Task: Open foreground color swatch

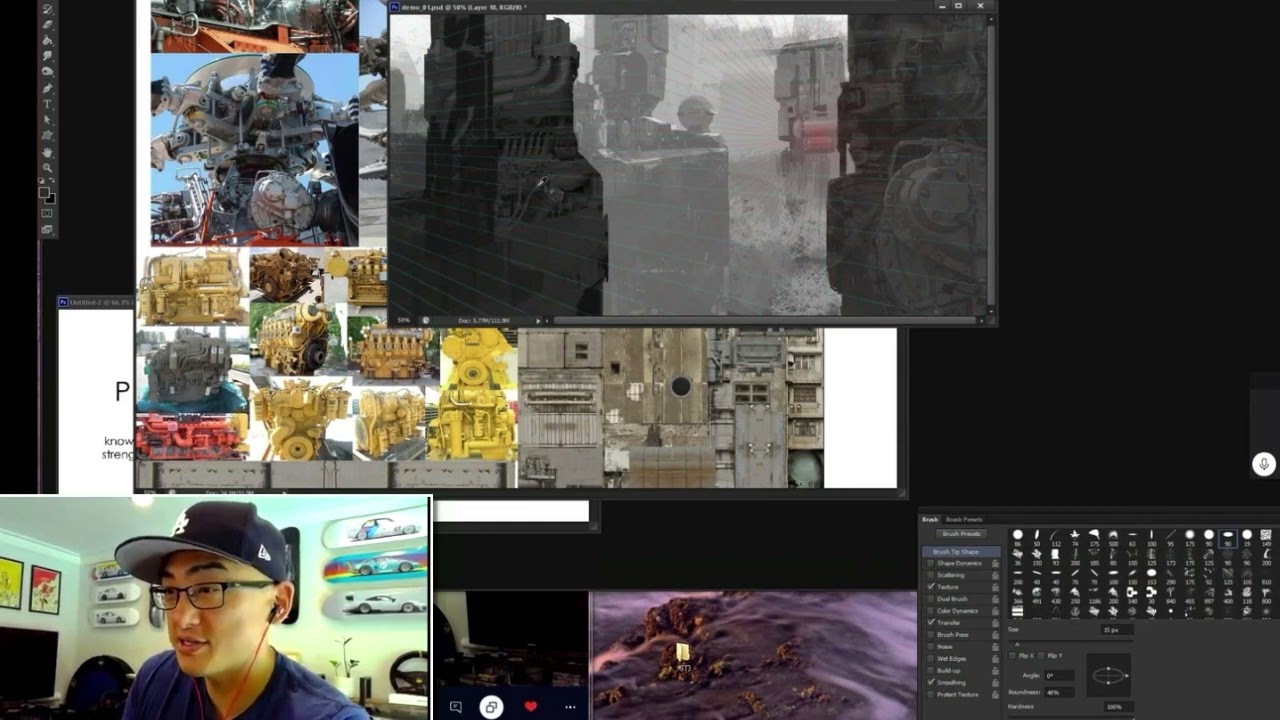Action: point(43,191)
